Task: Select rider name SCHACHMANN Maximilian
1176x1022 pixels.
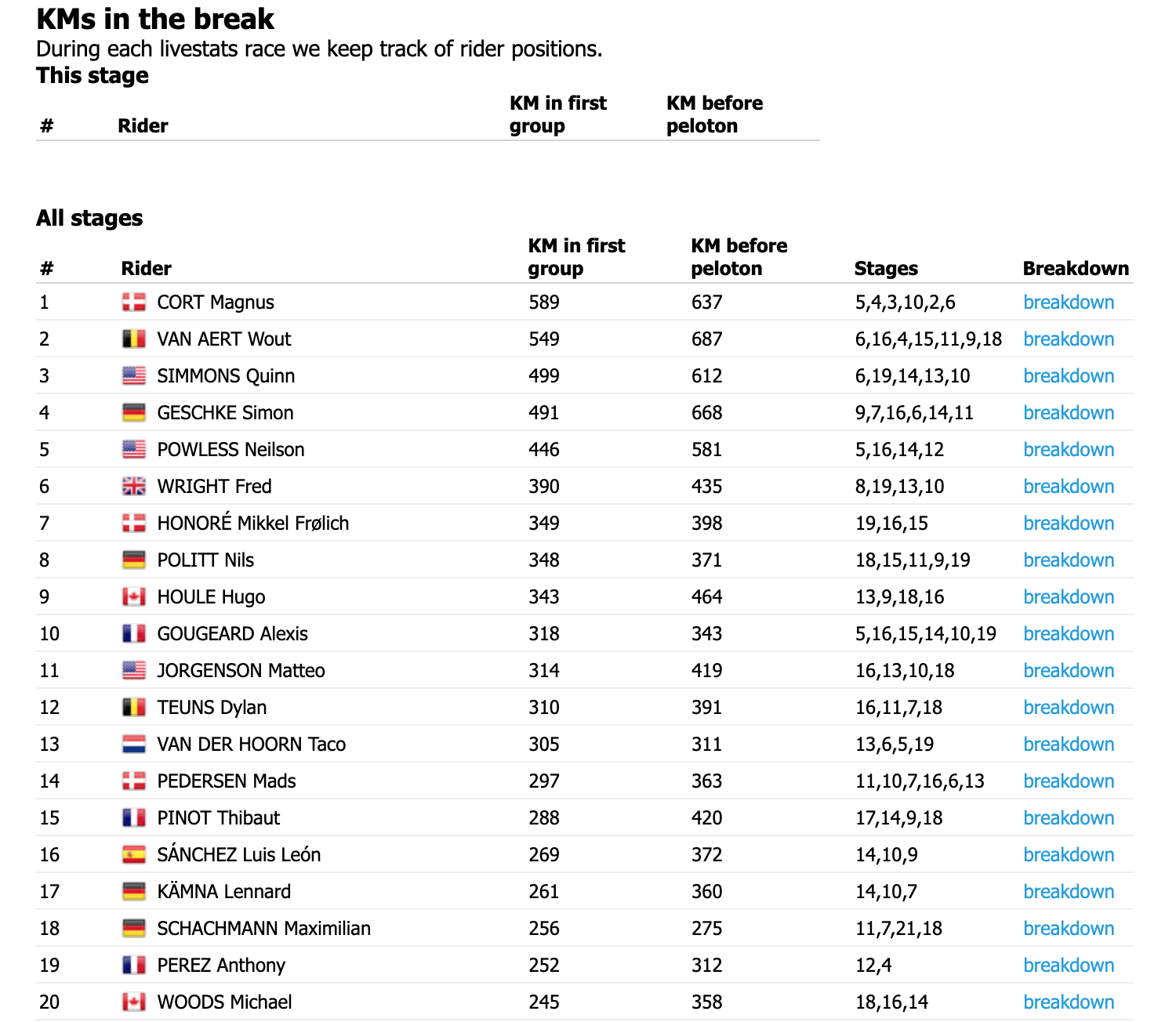Action: pos(263,929)
